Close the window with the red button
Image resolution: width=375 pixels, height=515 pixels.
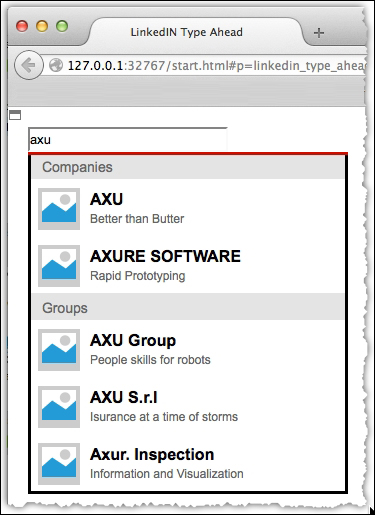pos(22,26)
